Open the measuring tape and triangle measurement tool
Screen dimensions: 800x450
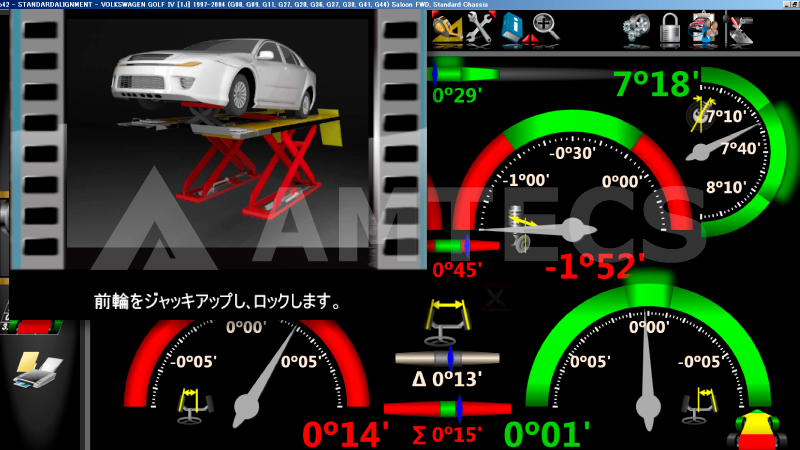pyautogui.click(x=447, y=29)
